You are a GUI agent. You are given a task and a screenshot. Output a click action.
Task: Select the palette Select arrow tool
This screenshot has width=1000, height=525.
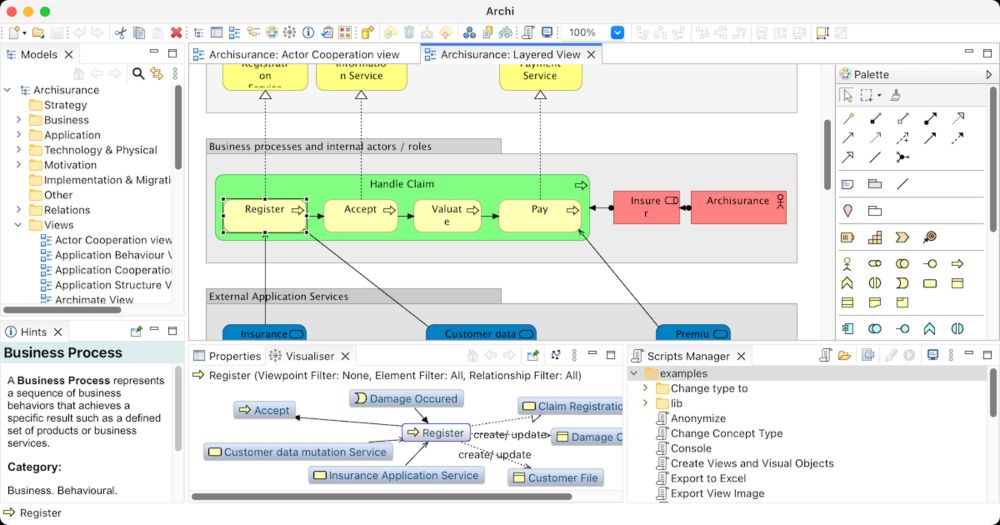point(847,96)
